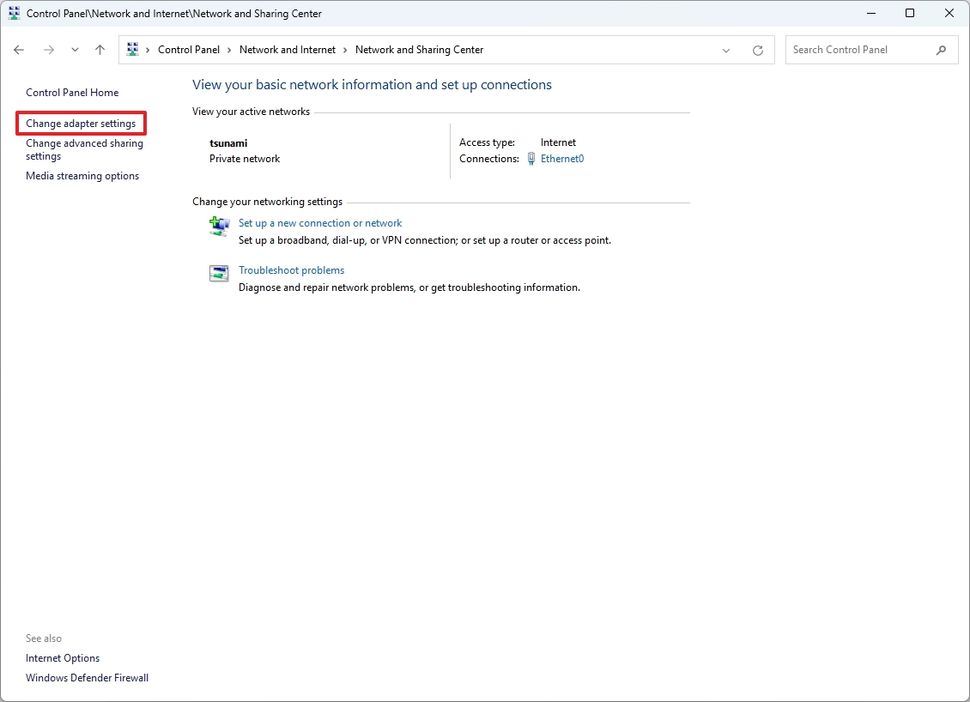Open Change advanced sharing settings
970x702 pixels.
click(83, 149)
